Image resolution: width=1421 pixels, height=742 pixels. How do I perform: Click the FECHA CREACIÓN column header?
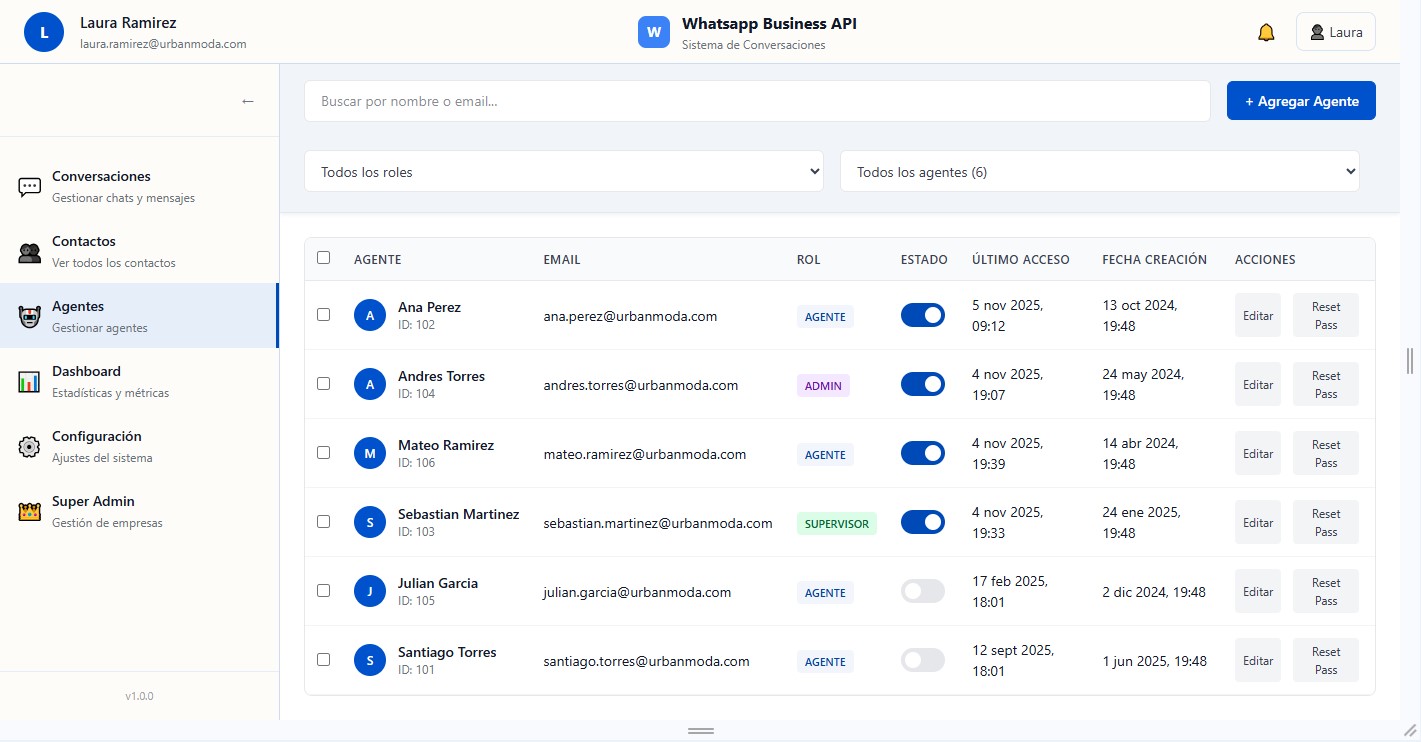point(1155,259)
